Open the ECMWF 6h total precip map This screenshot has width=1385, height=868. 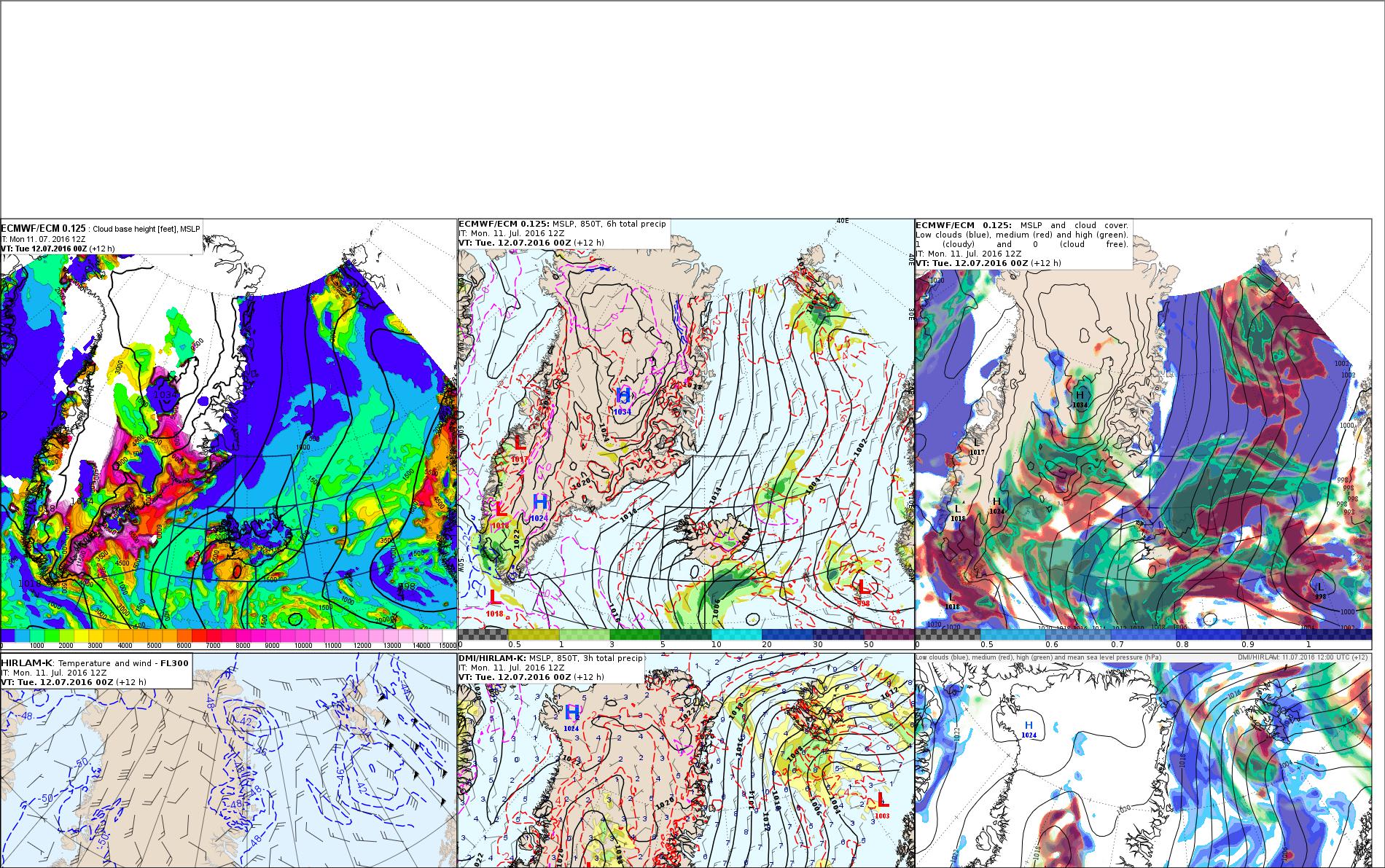click(x=686, y=434)
